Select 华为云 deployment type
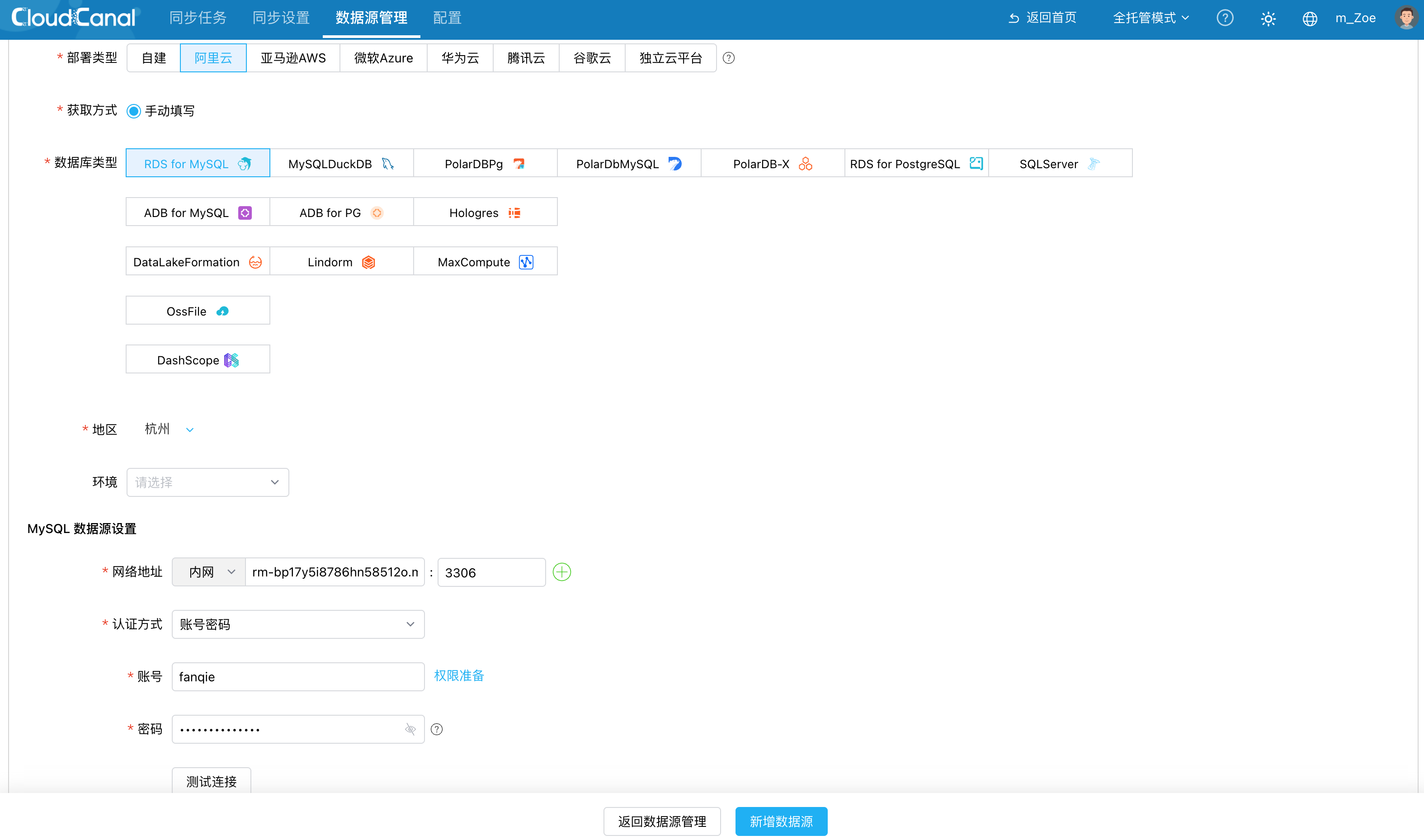 460,58
